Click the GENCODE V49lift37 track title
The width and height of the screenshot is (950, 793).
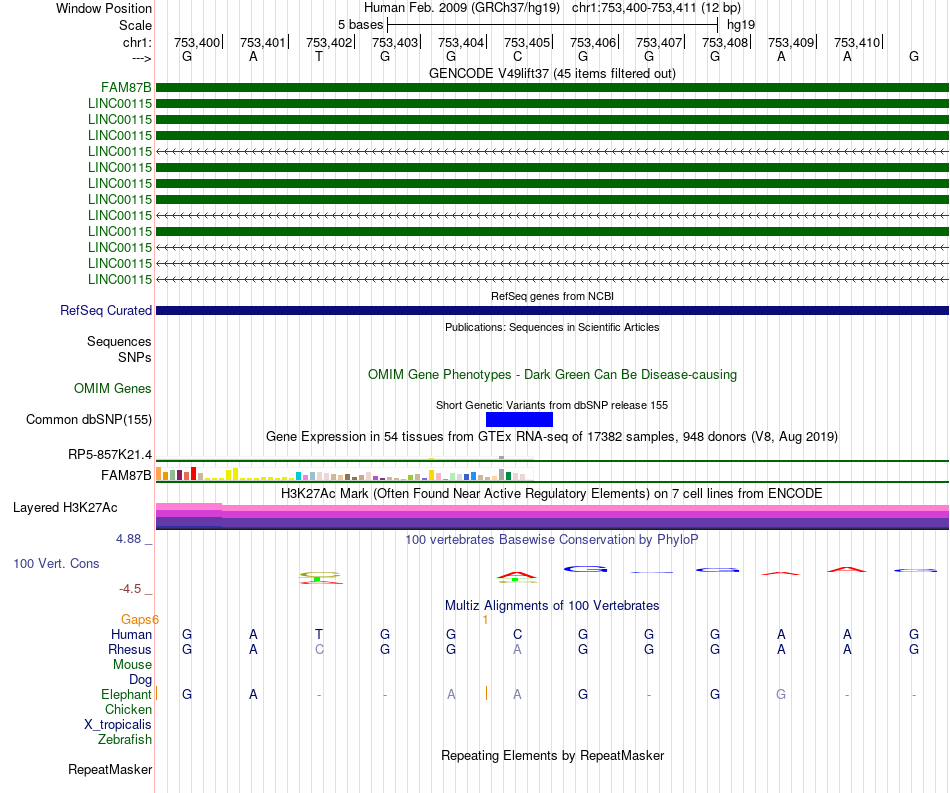[x=552, y=73]
